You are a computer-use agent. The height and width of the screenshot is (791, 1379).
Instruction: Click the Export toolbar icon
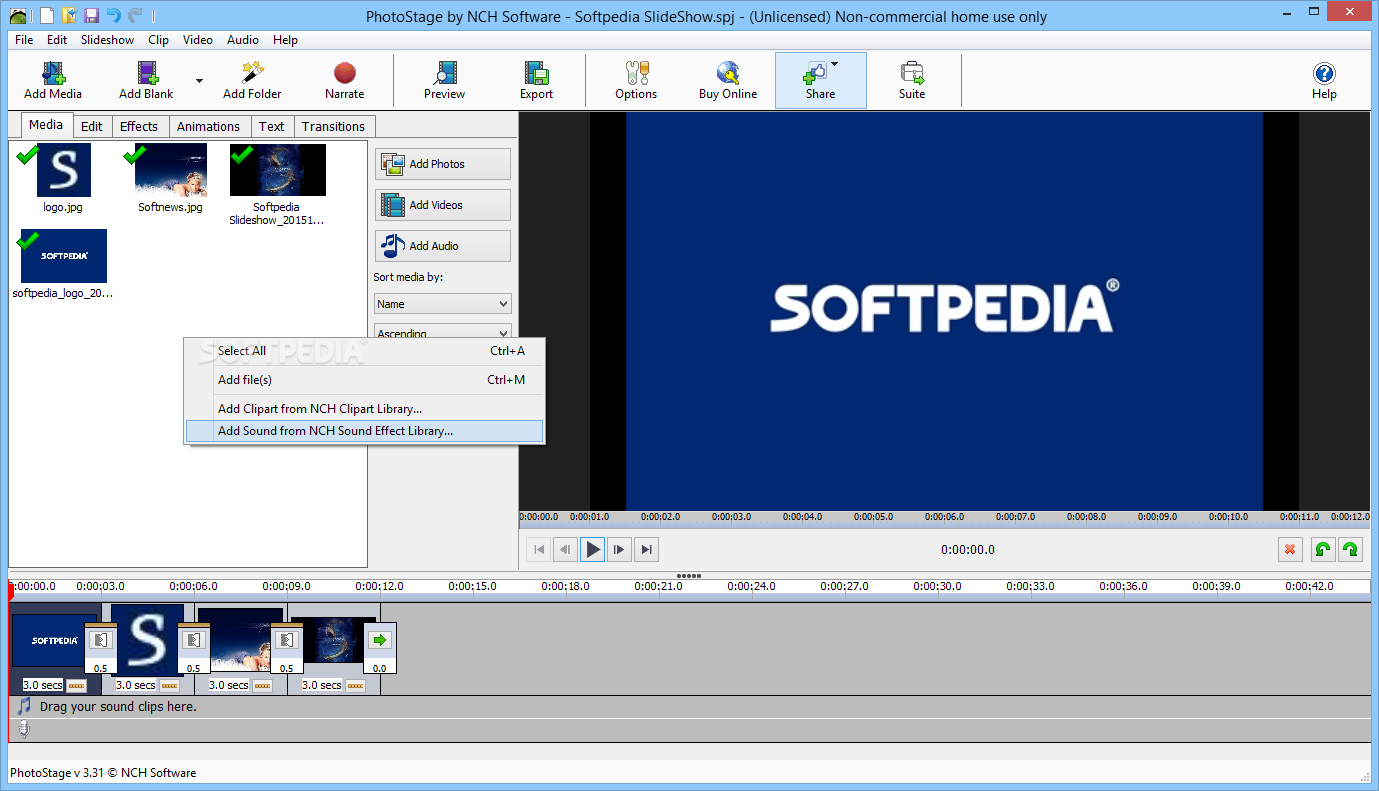536,73
